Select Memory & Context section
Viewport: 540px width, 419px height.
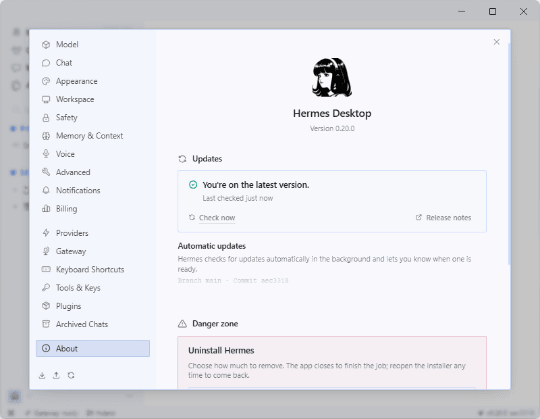[x=93, y=136]
